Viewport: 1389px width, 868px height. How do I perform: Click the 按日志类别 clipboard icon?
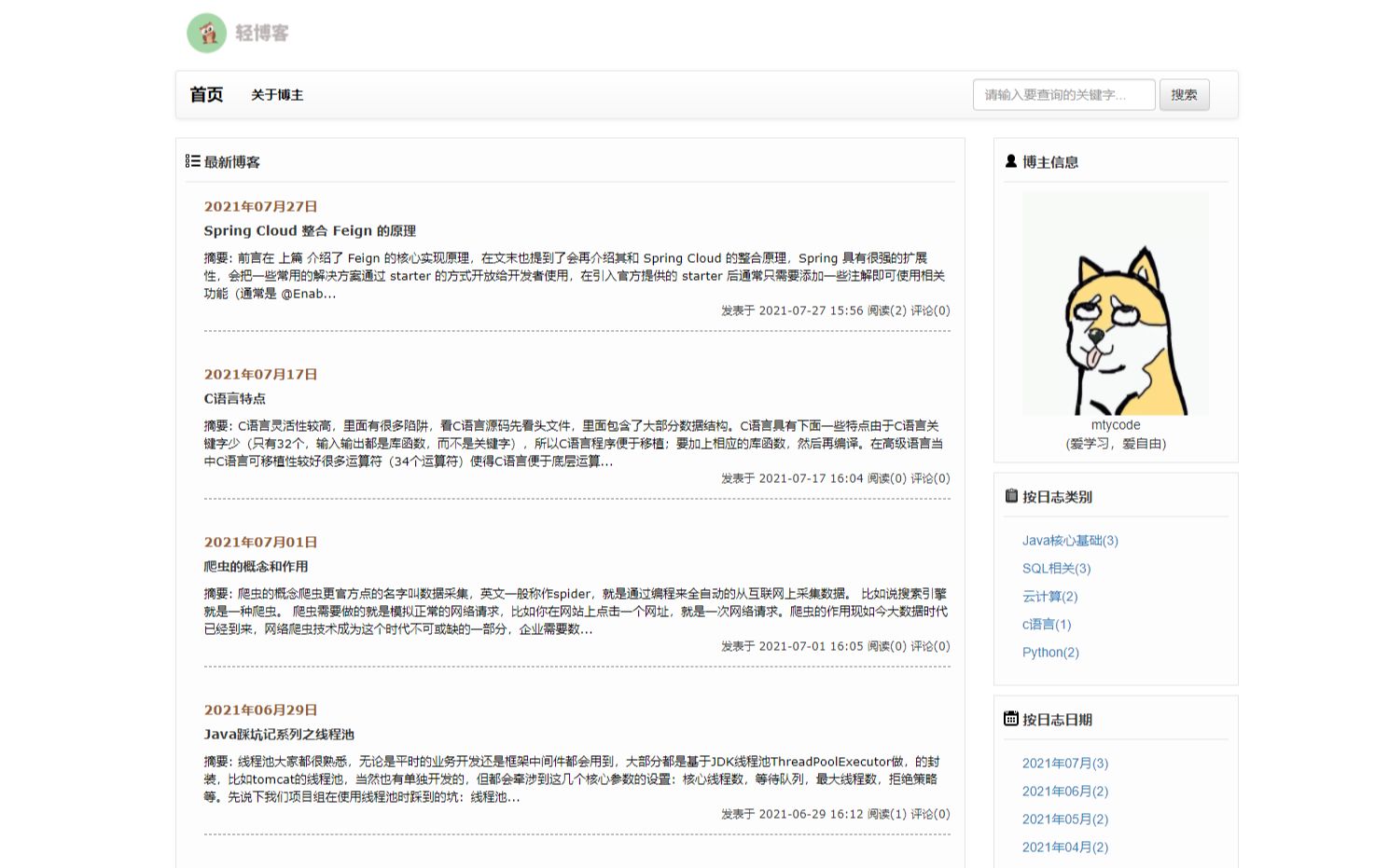[x=1011, y=496]
